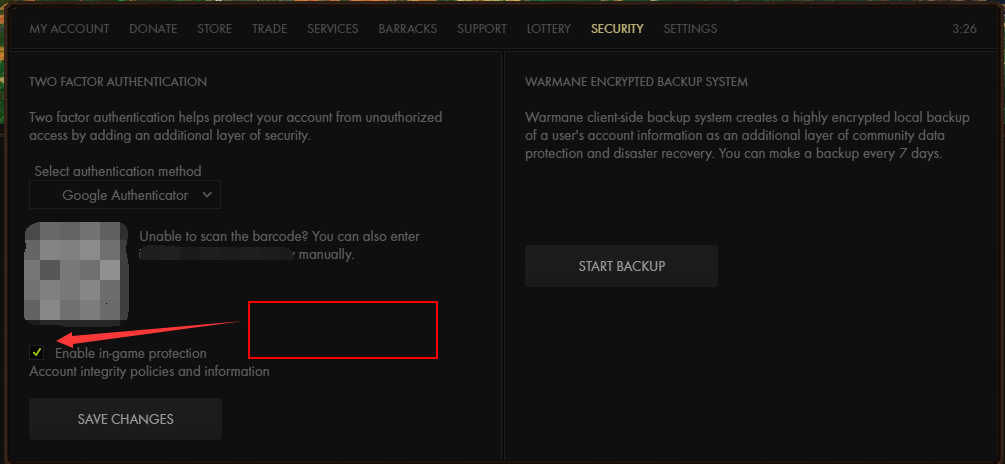Click the Warmane Encrypted Backup System heading

click(x=636, y=81)
